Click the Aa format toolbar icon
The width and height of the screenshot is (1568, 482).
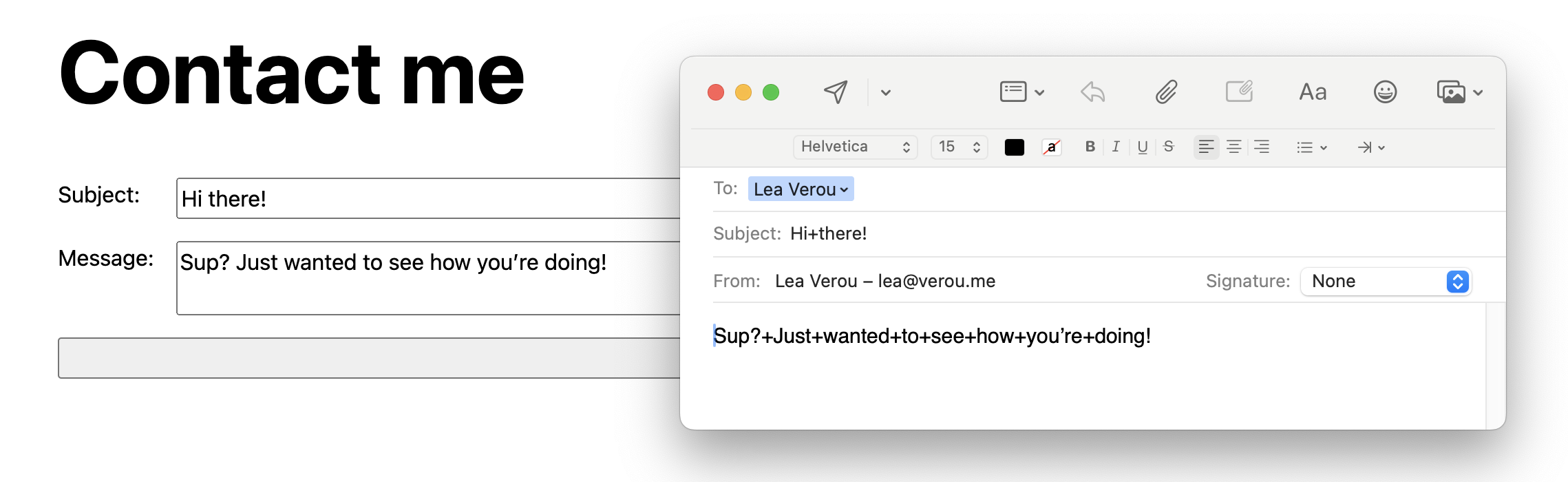click(x=1313, y=92)
